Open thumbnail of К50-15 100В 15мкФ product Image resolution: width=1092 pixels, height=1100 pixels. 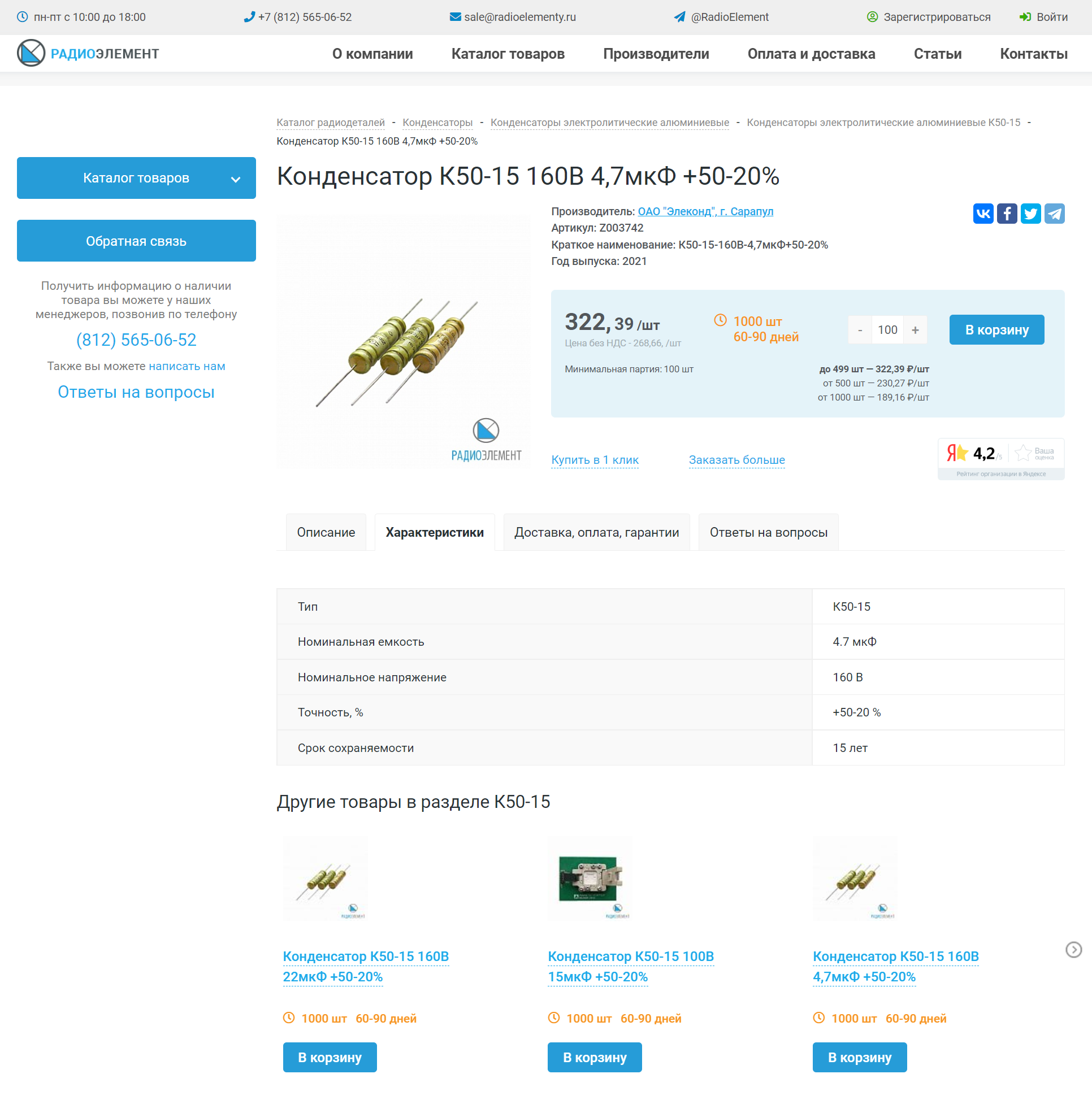pos(590,879)
